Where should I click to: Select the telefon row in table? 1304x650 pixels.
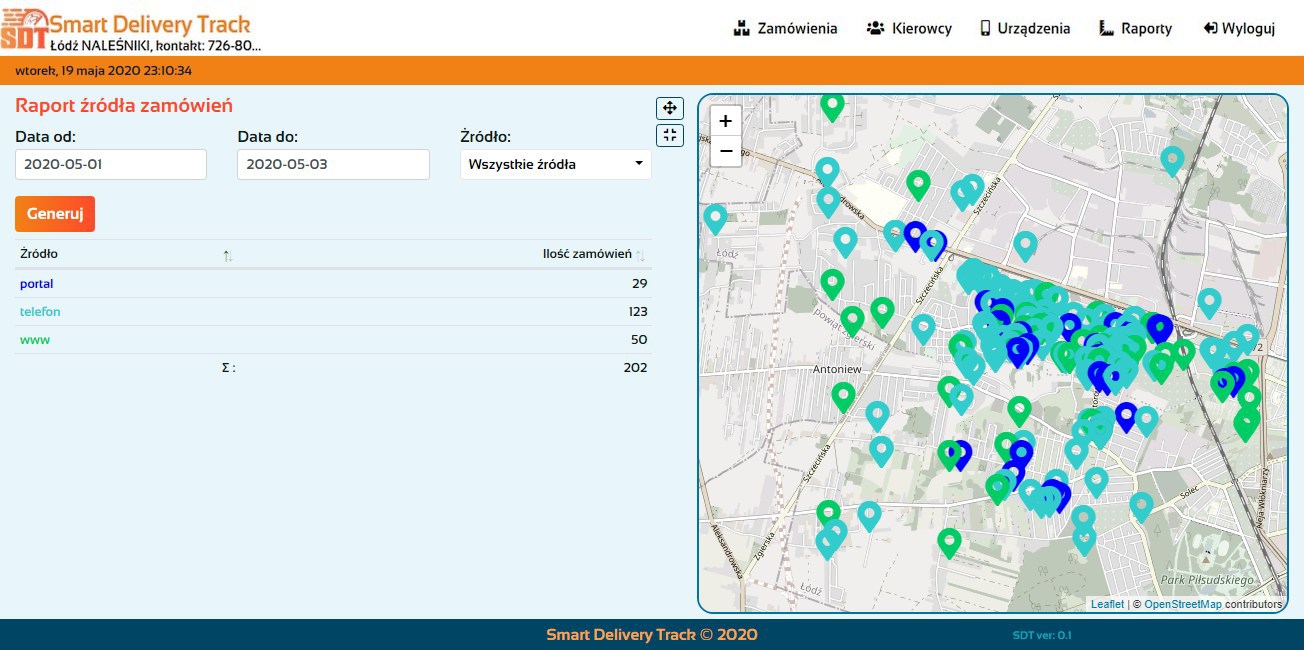(x=40, y=312)
